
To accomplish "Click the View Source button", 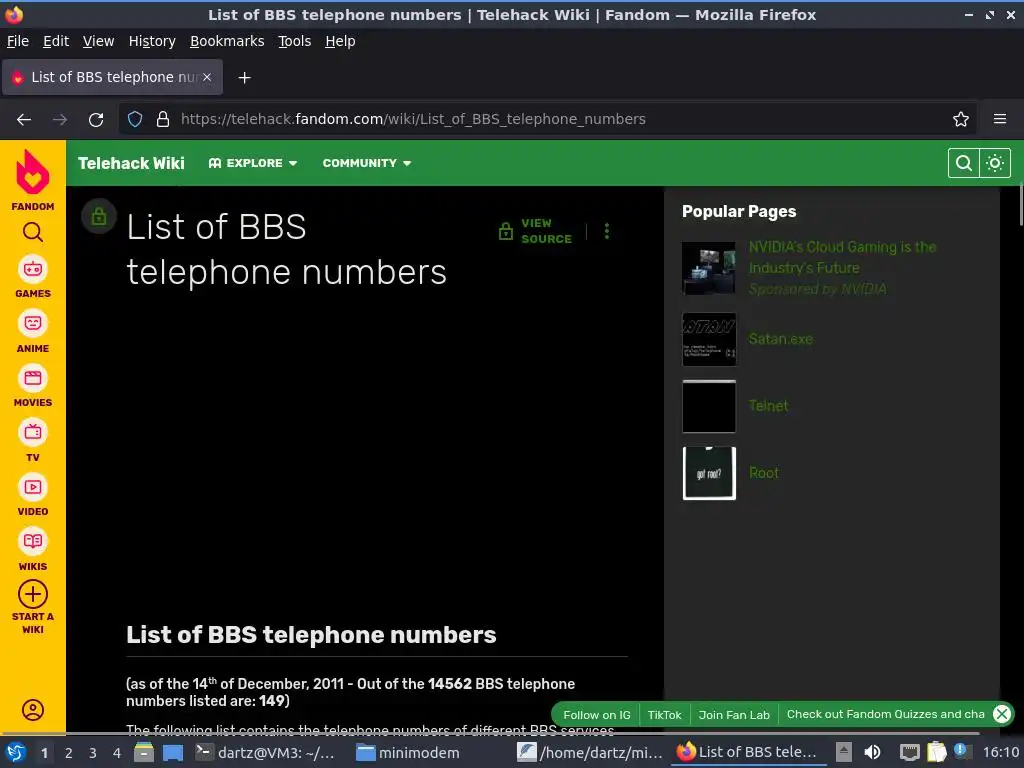I will 535,231.
